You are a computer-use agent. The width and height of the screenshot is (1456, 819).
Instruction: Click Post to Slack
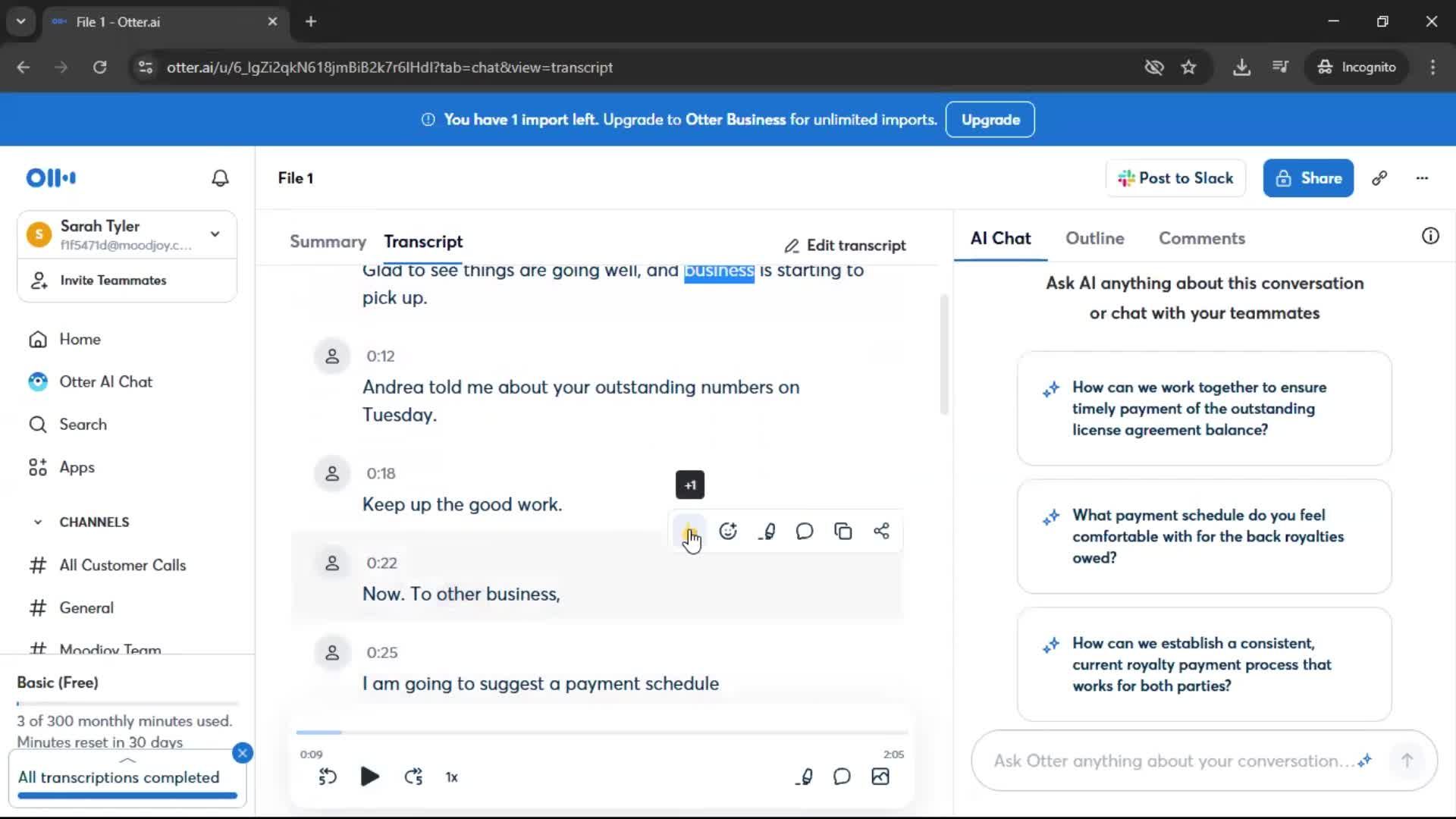(x=1175, y=178)
